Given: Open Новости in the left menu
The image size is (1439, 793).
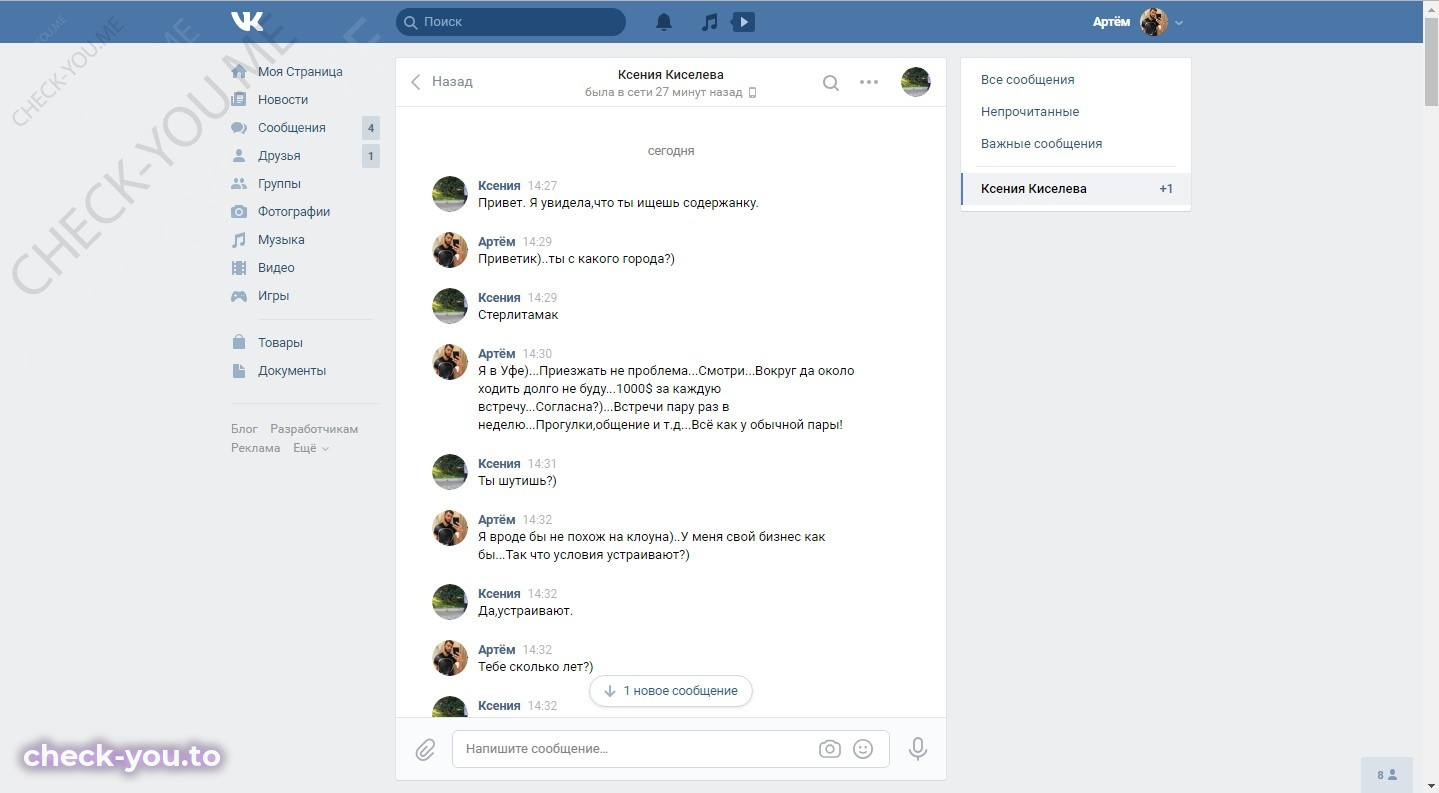Looking at the screenshot, I should 283,100.
